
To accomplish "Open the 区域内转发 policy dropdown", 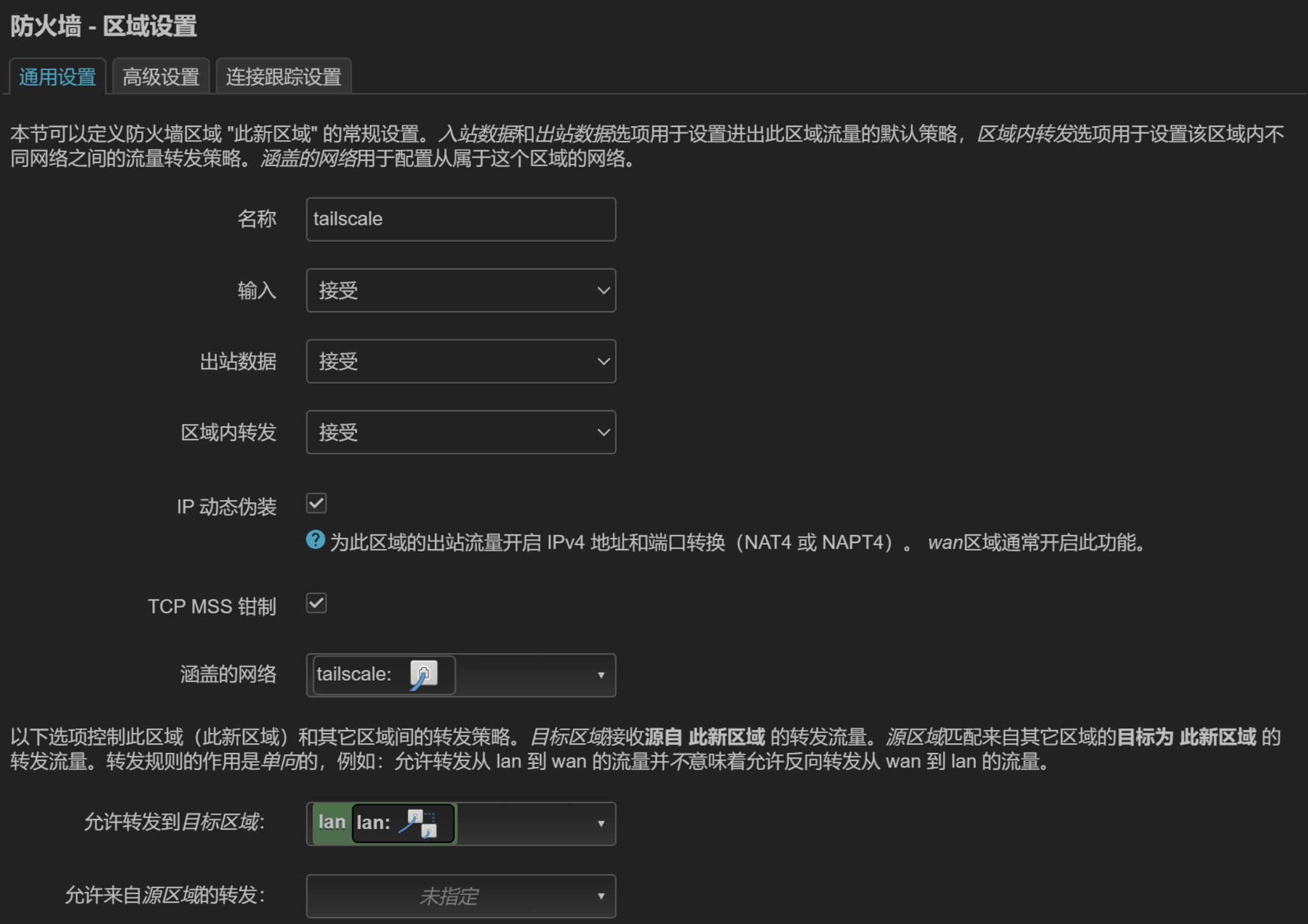I will tap(461, 432).
